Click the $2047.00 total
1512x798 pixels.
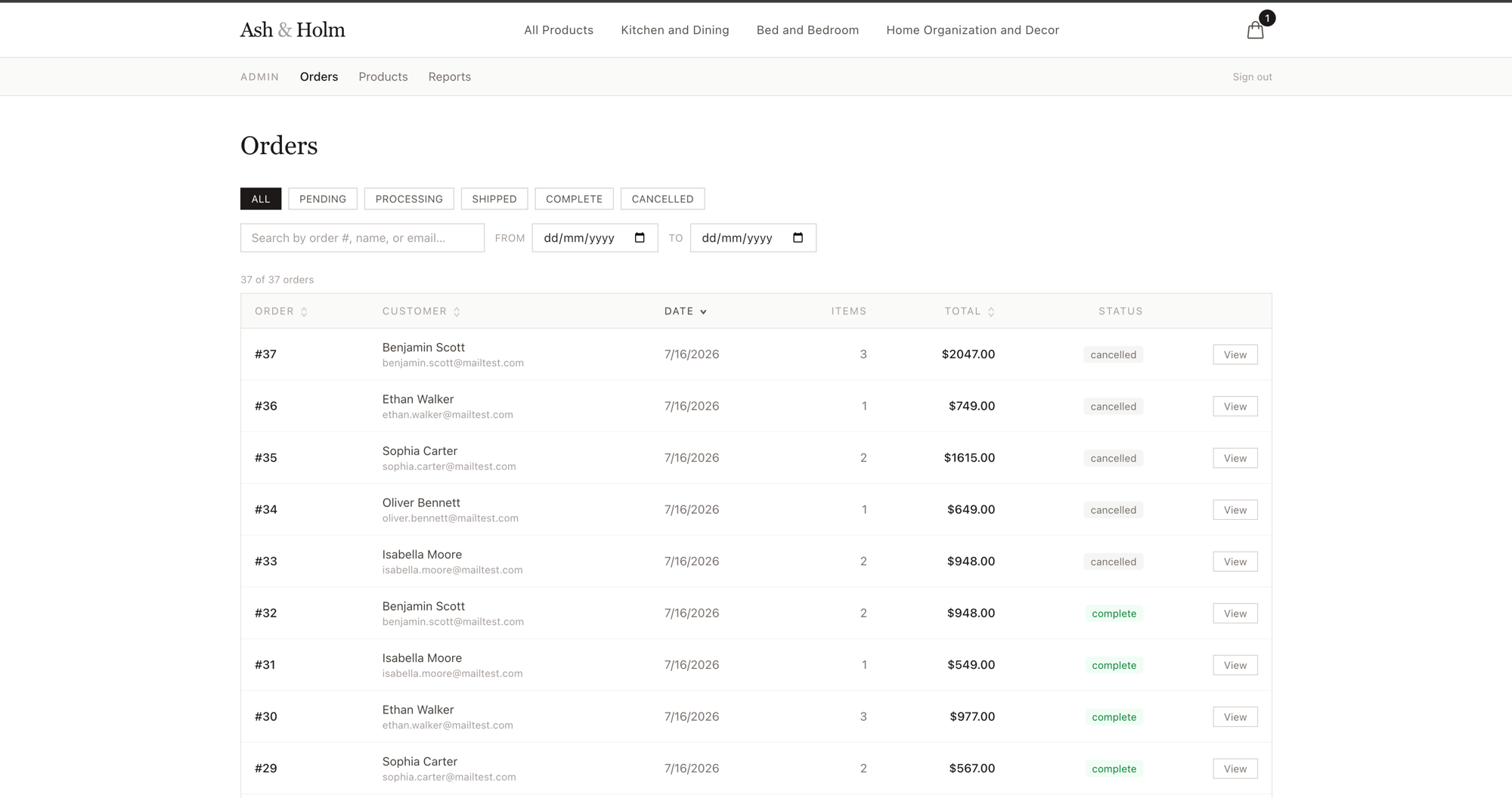click(x=968, y=354)
